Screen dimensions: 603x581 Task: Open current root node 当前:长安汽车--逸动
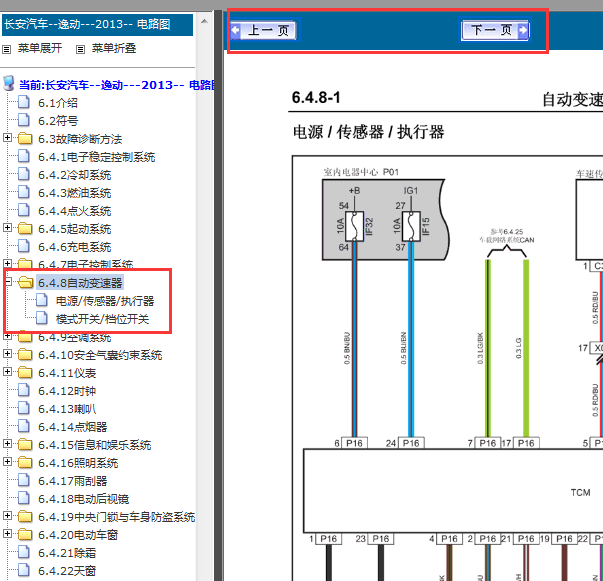point(117,85)
